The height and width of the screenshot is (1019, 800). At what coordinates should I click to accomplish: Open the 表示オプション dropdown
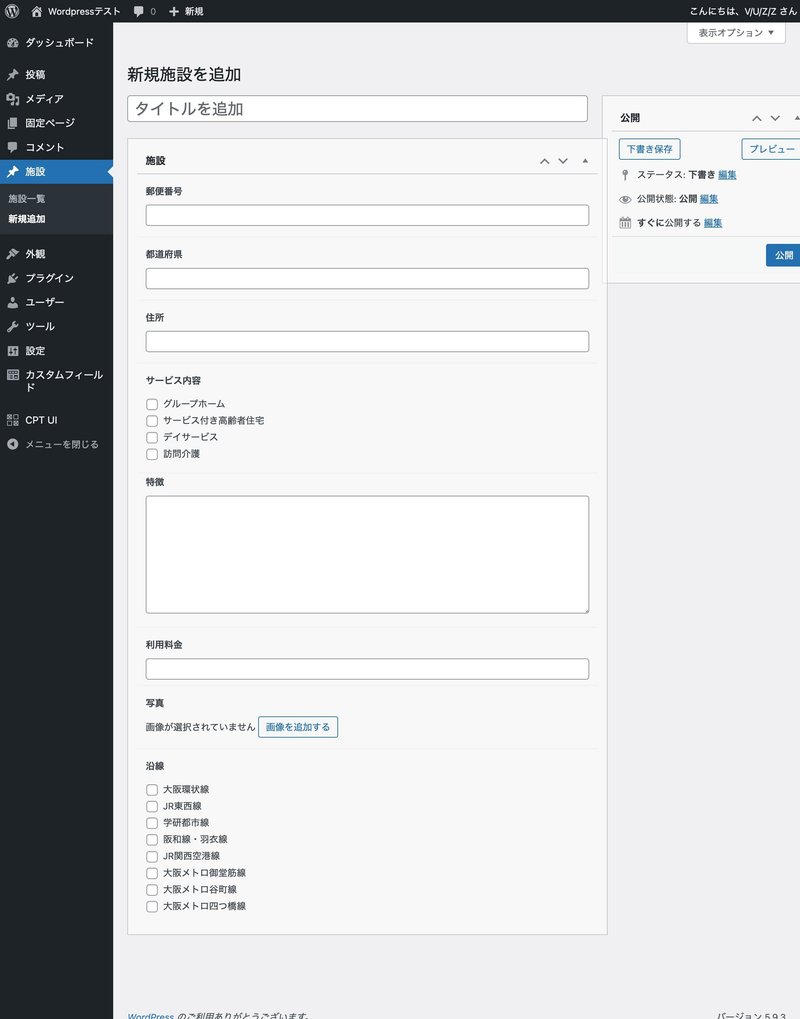[x=736, y=32]
